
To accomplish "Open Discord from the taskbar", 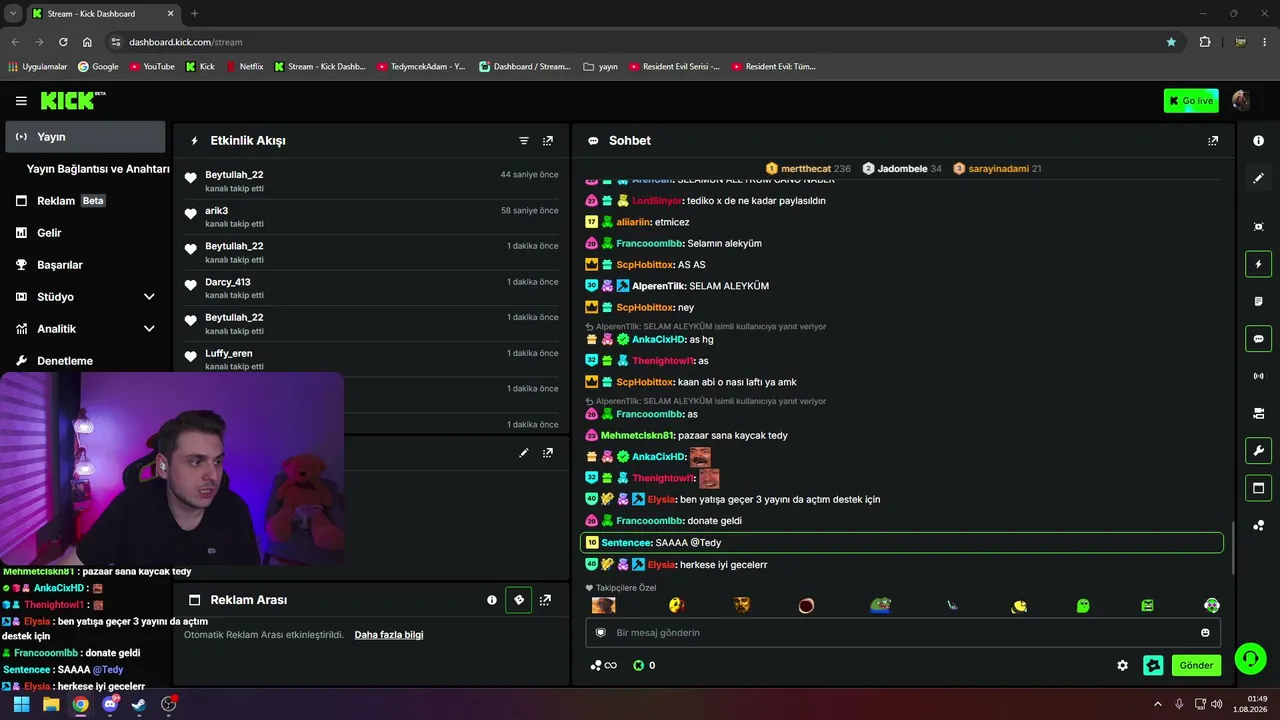I will click(x=110, y=704).
